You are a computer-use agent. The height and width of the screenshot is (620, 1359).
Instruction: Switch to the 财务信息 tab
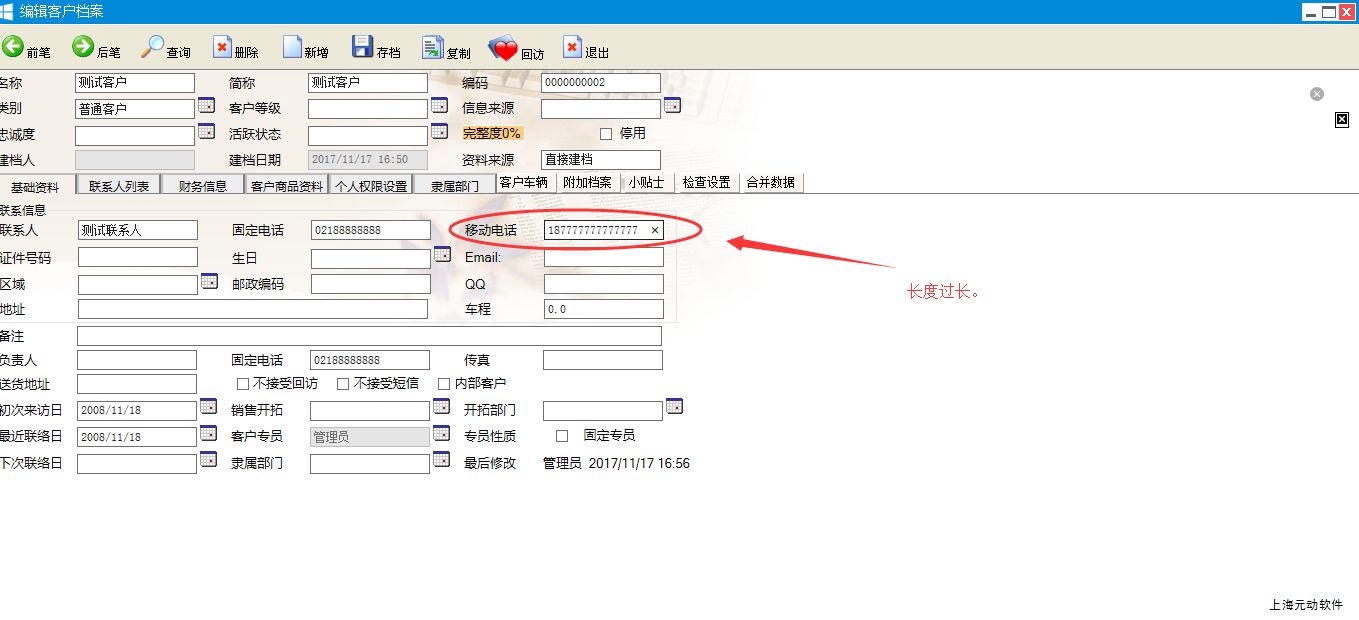pos(203,186)
